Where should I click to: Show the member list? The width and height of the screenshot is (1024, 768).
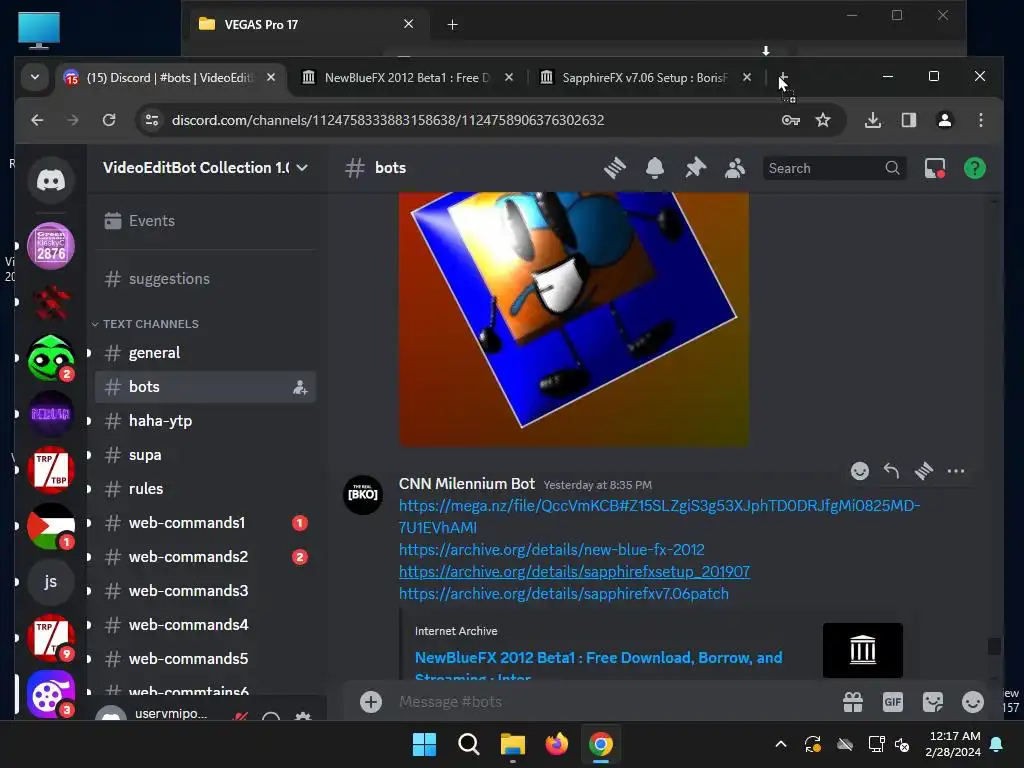click(735, 168)
